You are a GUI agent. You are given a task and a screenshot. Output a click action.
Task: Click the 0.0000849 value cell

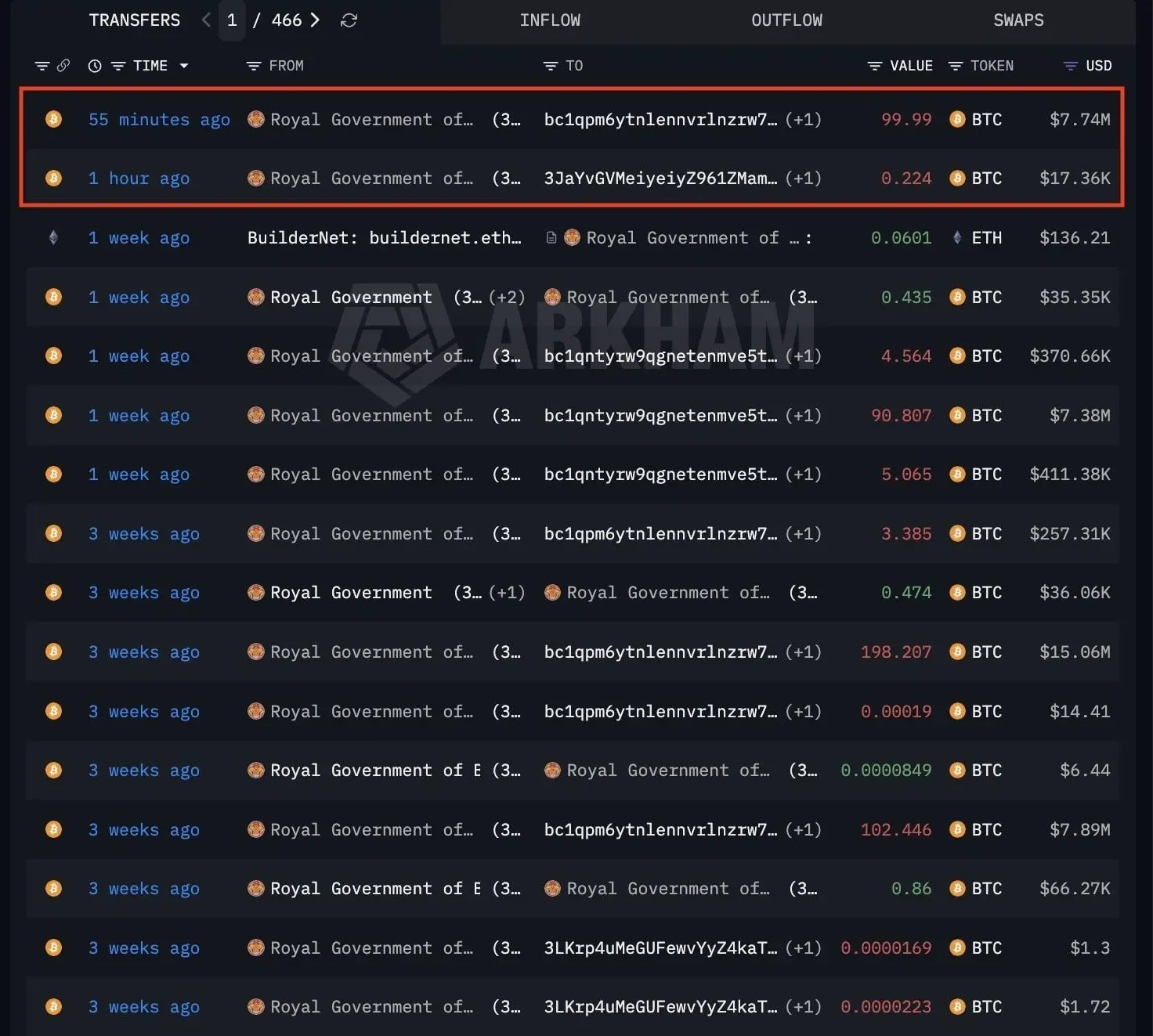pyautogui.click(x=886, y=771)
